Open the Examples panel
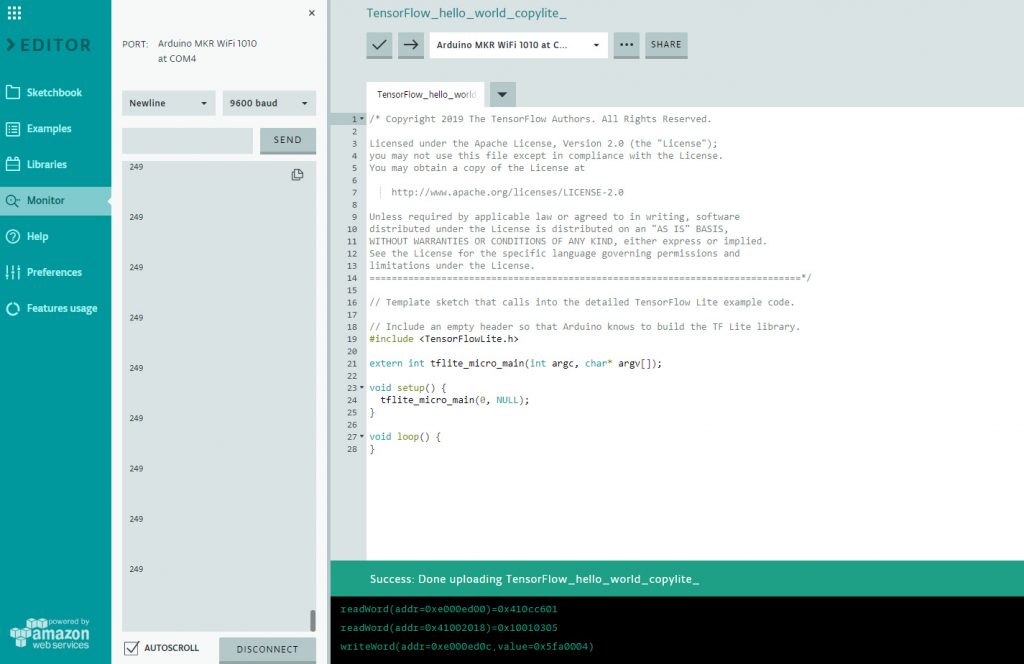 (52, 128)
